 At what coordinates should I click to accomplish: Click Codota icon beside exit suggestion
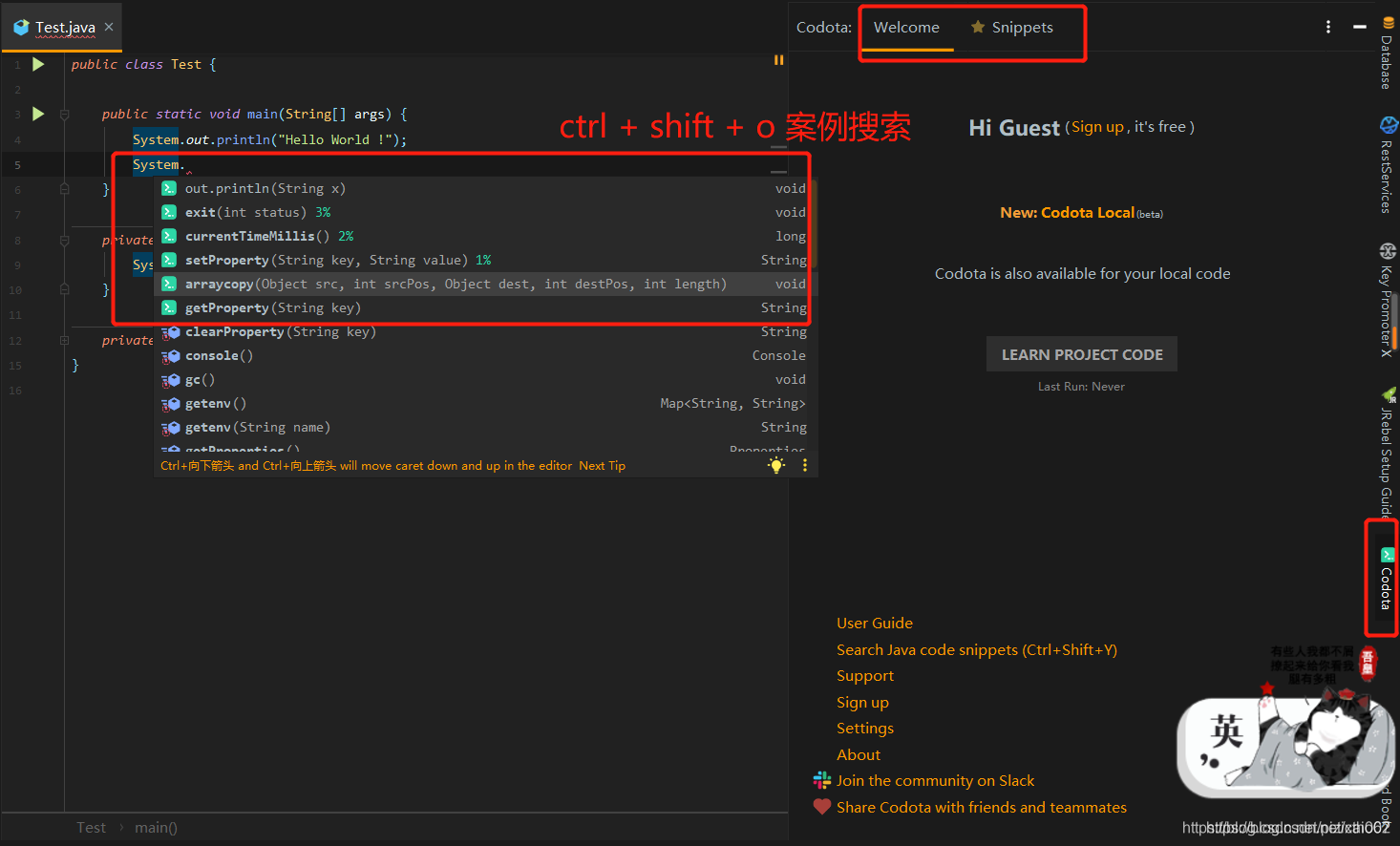coord(169,212)
